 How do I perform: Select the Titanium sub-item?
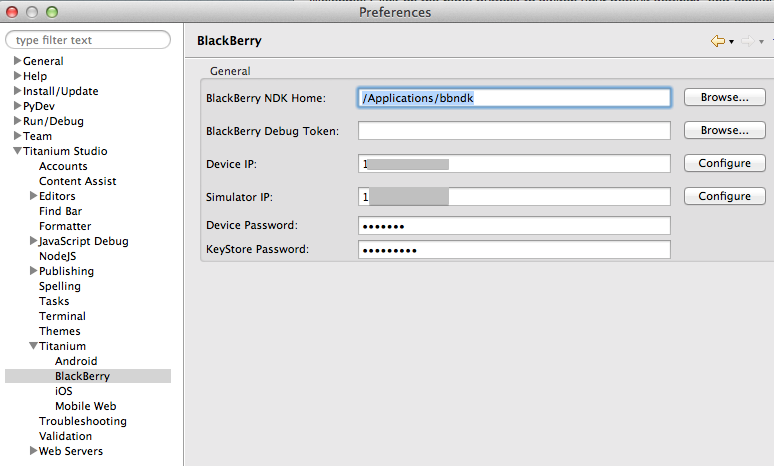62,346
